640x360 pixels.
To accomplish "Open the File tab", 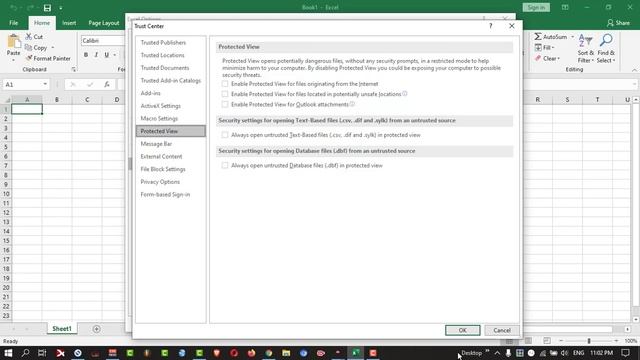I will point(13,23).
